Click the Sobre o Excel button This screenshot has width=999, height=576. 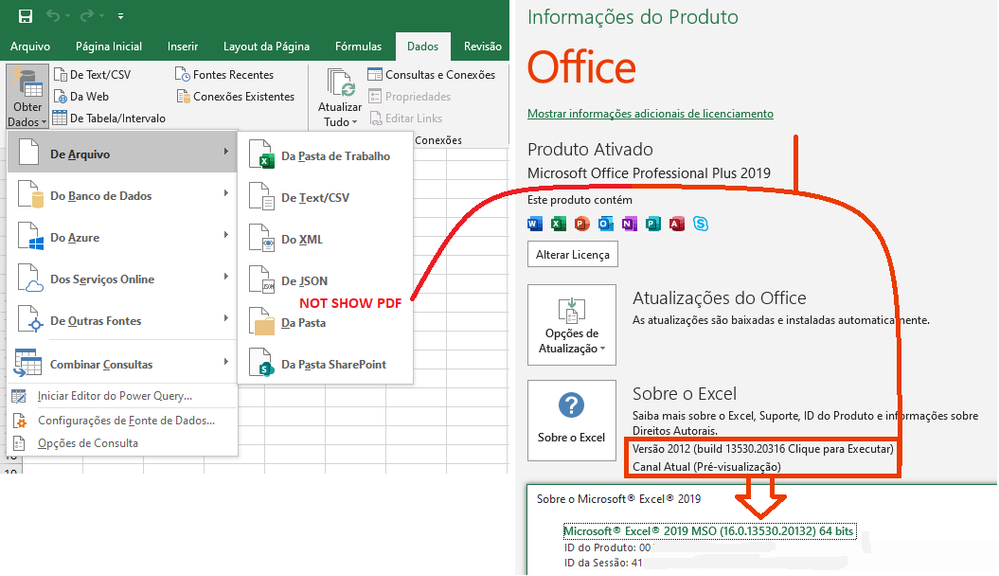pyautogui.click(x=572, y=421)
